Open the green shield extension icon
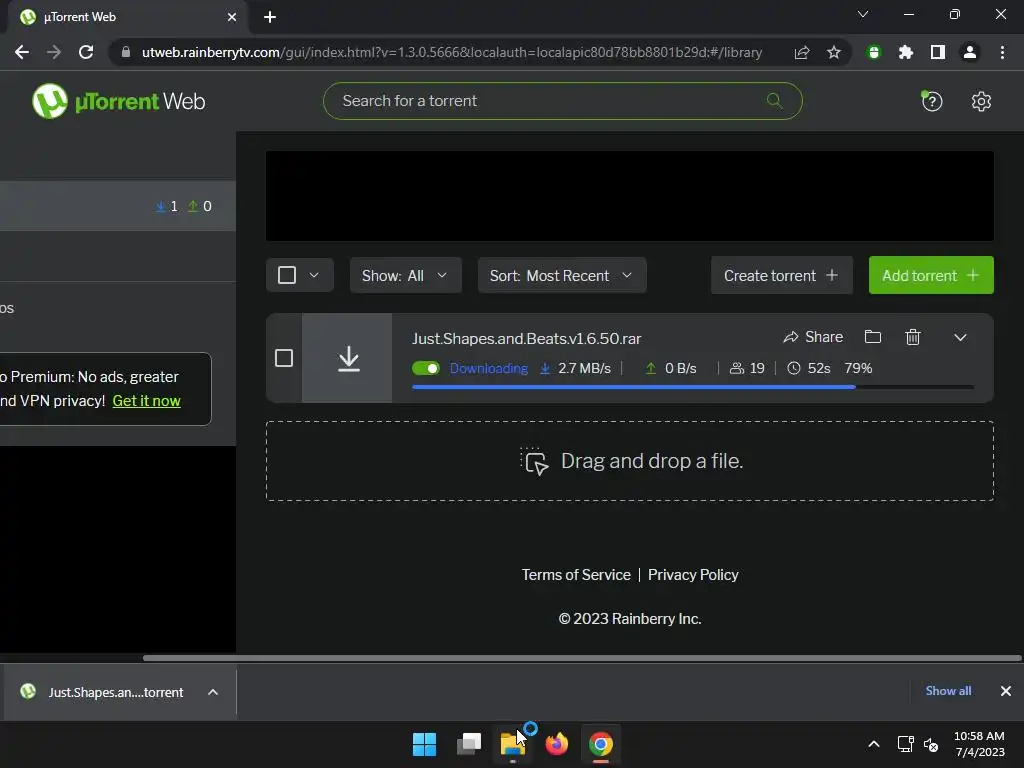 pos(874,52)
